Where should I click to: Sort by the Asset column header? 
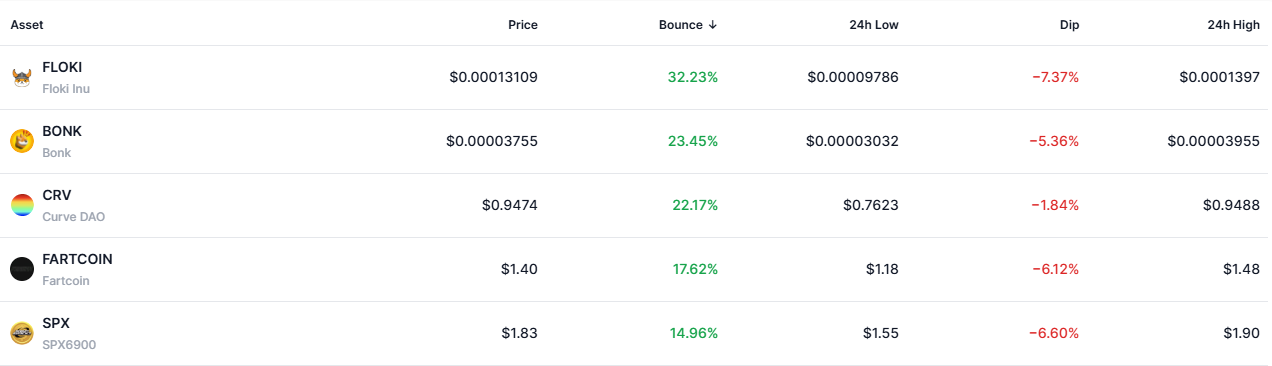pyautogui.click(x=27, y=25)
